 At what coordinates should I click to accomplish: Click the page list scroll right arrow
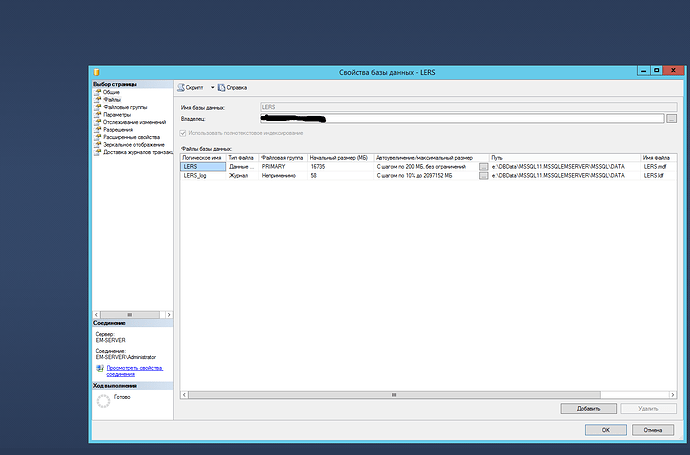(x=169, y=315)
